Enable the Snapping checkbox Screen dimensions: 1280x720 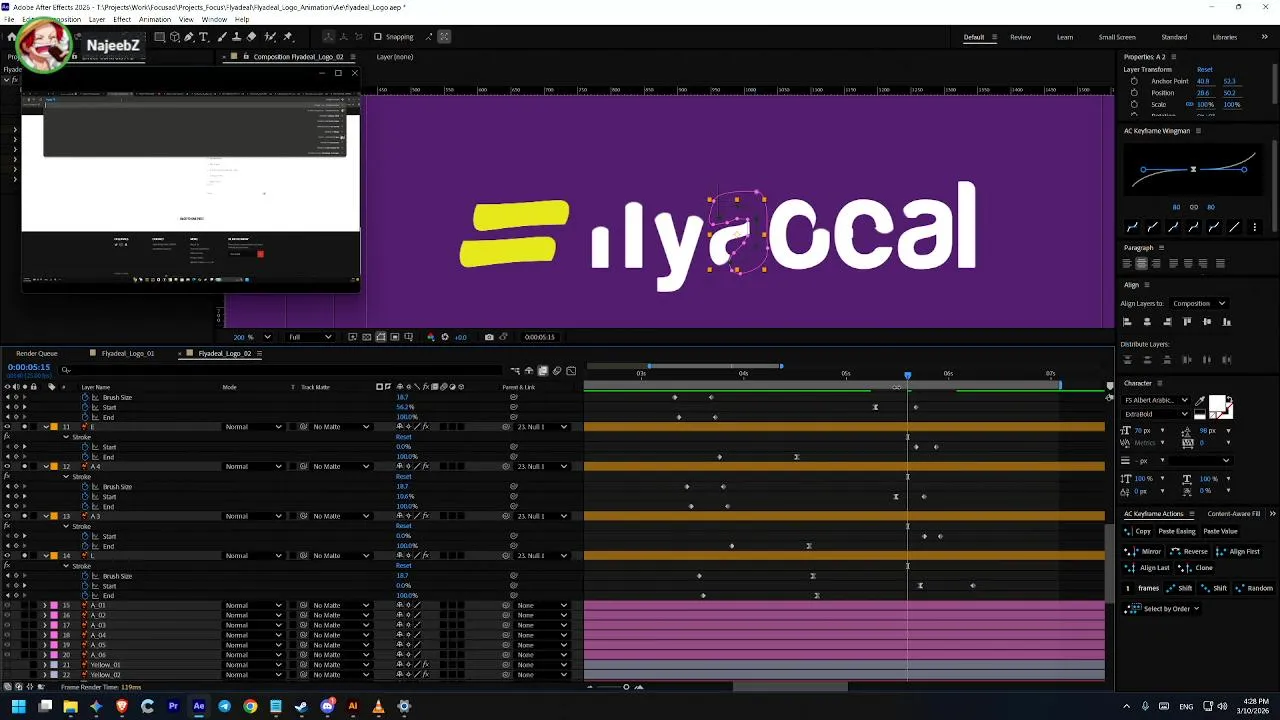coord(377,37)
